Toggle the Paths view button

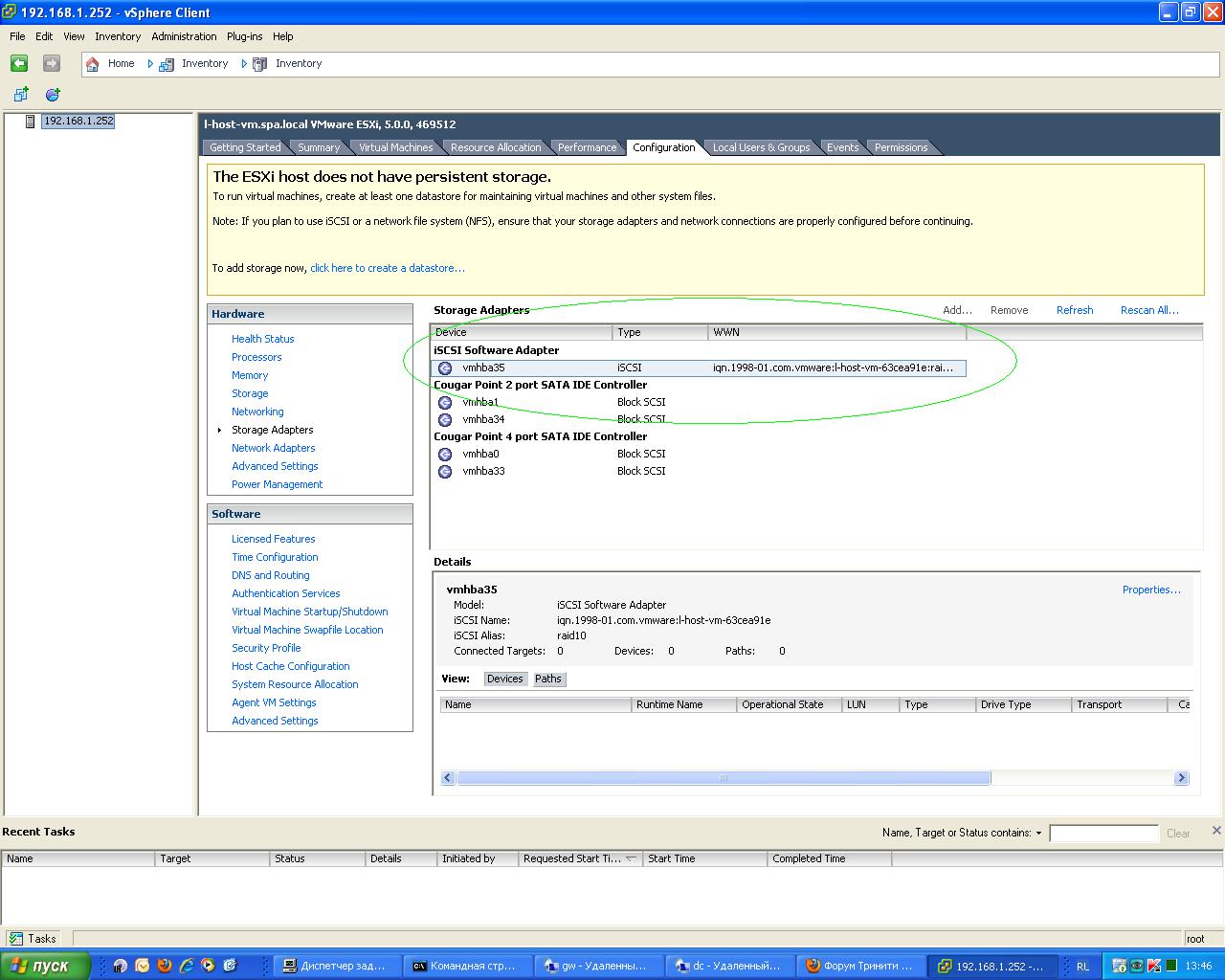(548, 679)
